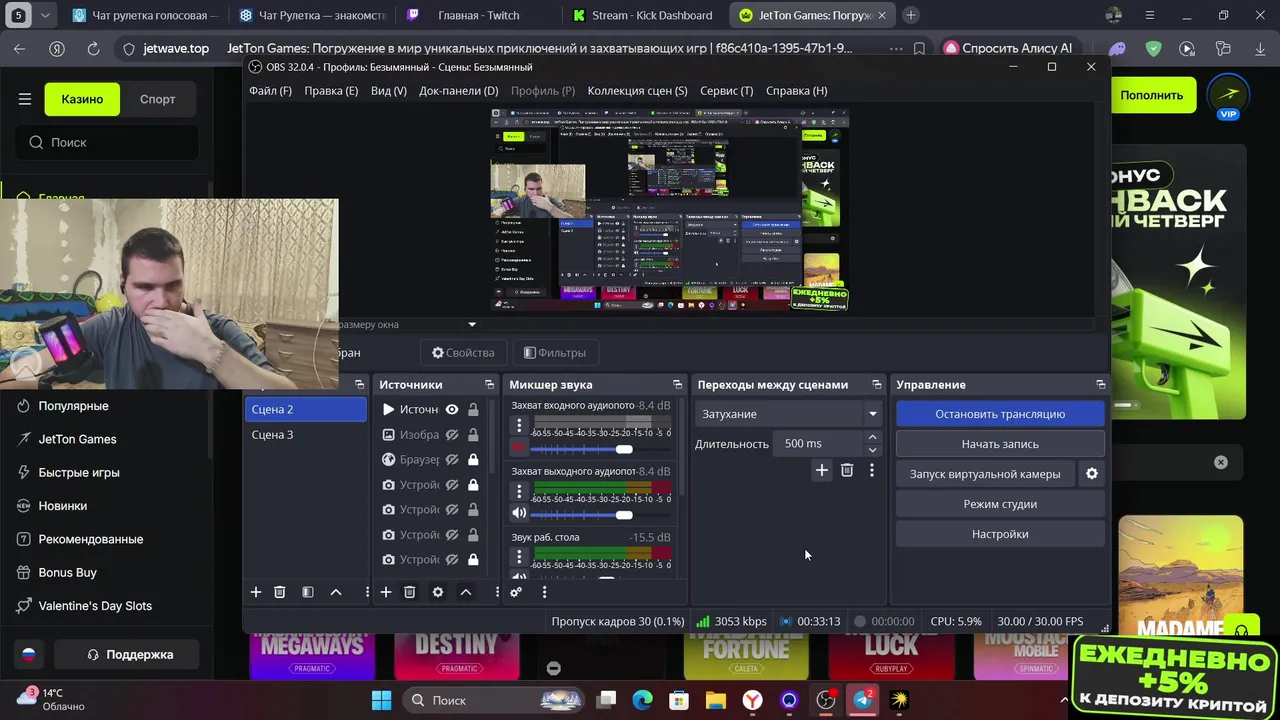Screen dimensions: 1280x720
Task: Click the Windows Start button
Action: click(382, 700)
